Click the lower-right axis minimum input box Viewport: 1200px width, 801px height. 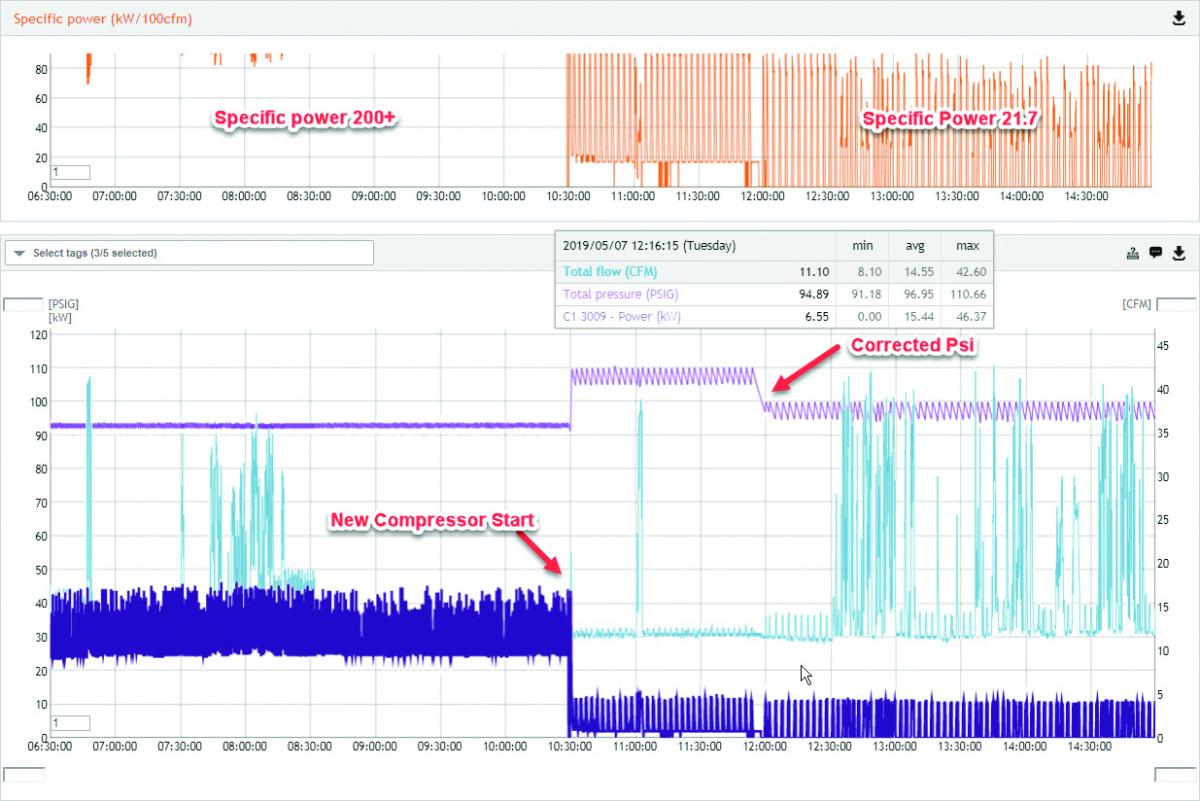(1176, 774)
